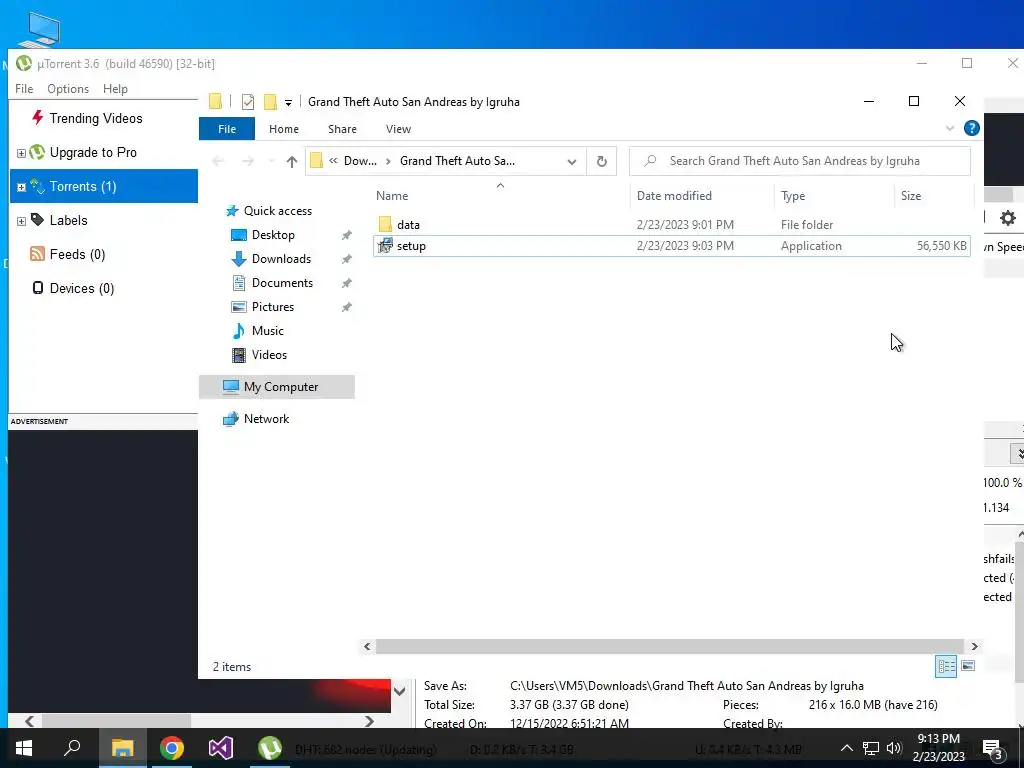
Task: Open Downloads in navigation pane
Action: (281, 259)
